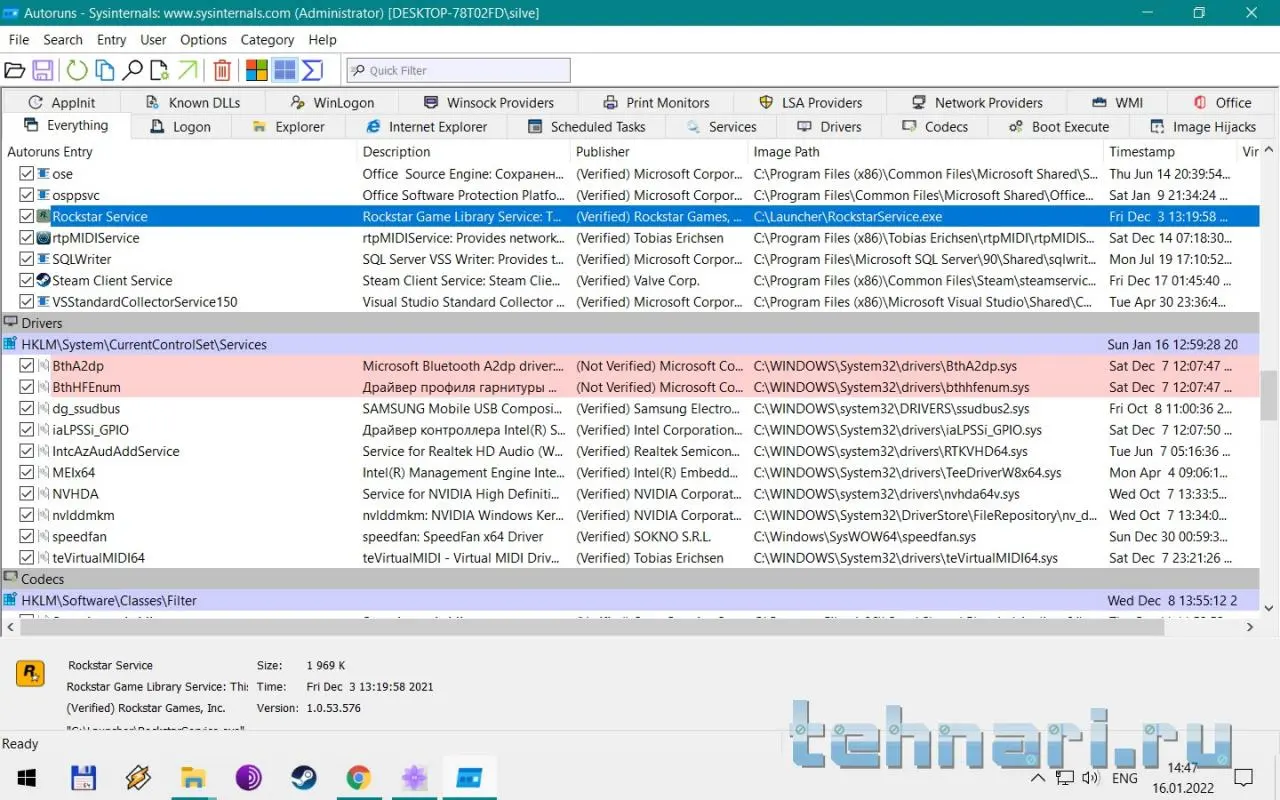The width and height of the screenshot is (1280, 800).
Task: Open the File menu
Action: click(19, 40)
